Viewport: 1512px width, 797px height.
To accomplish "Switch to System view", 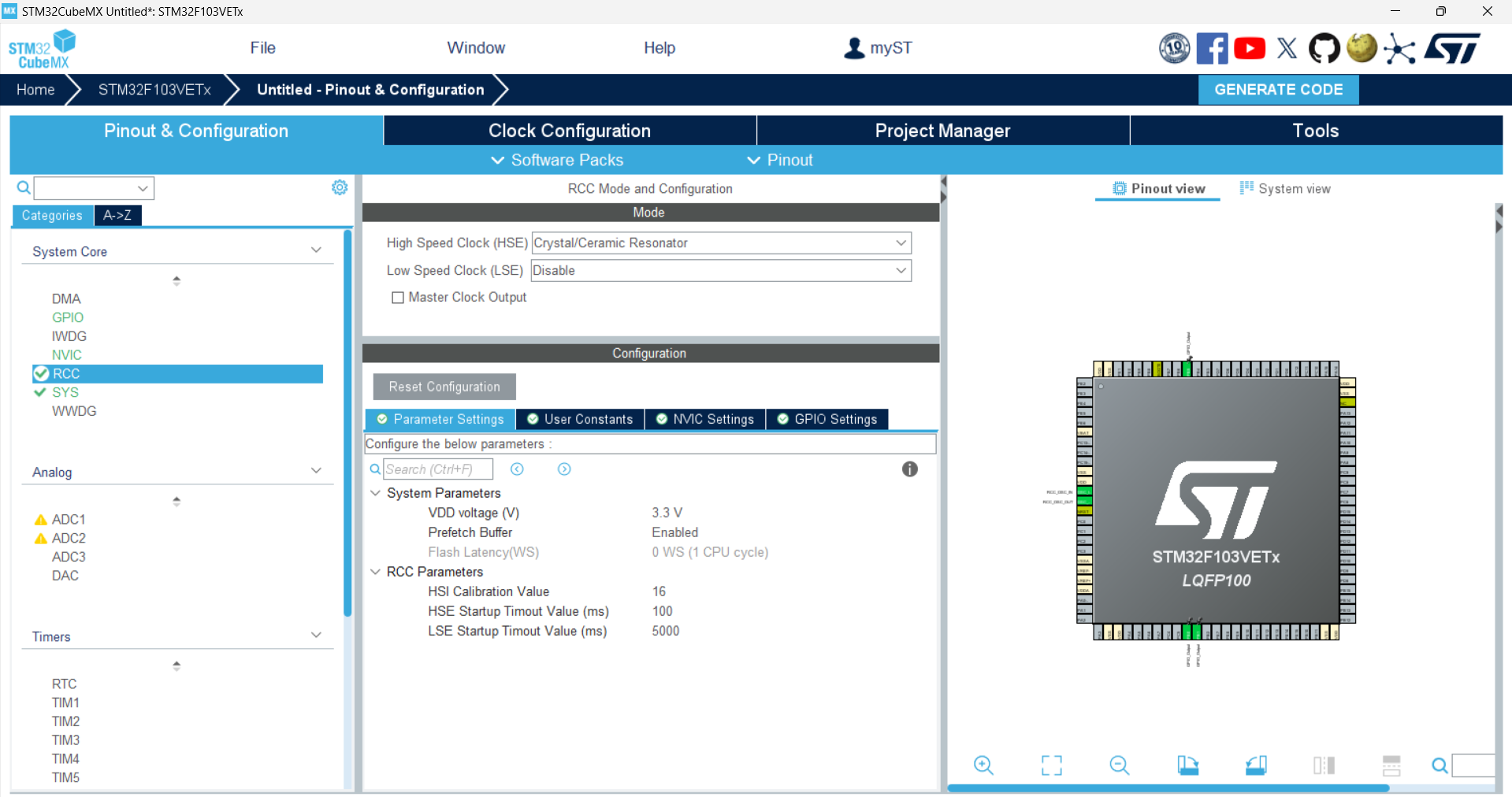I will [x=1285, y=189].
